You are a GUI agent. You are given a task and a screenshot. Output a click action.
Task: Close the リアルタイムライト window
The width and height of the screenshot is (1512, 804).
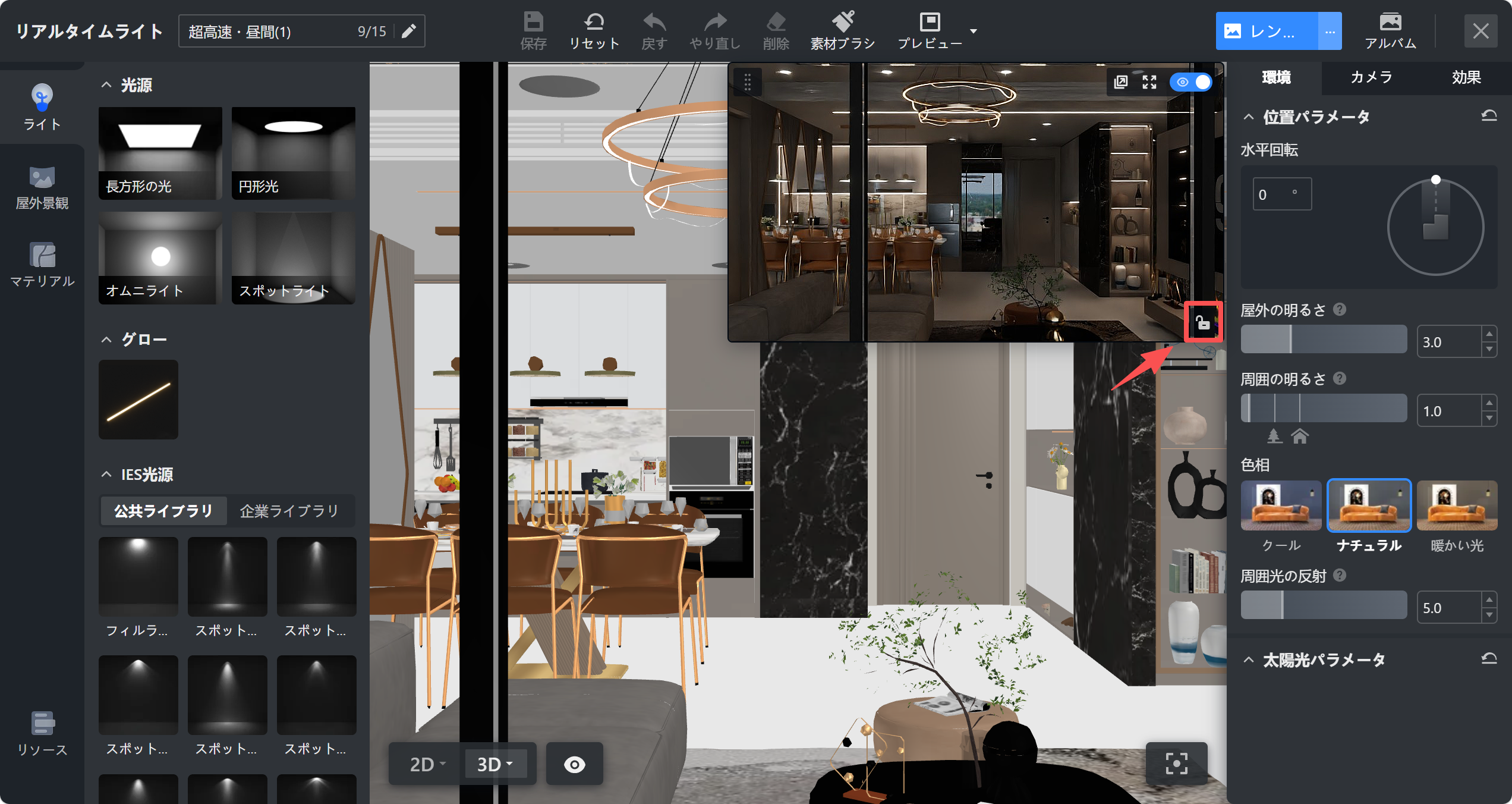[1480, 31]
